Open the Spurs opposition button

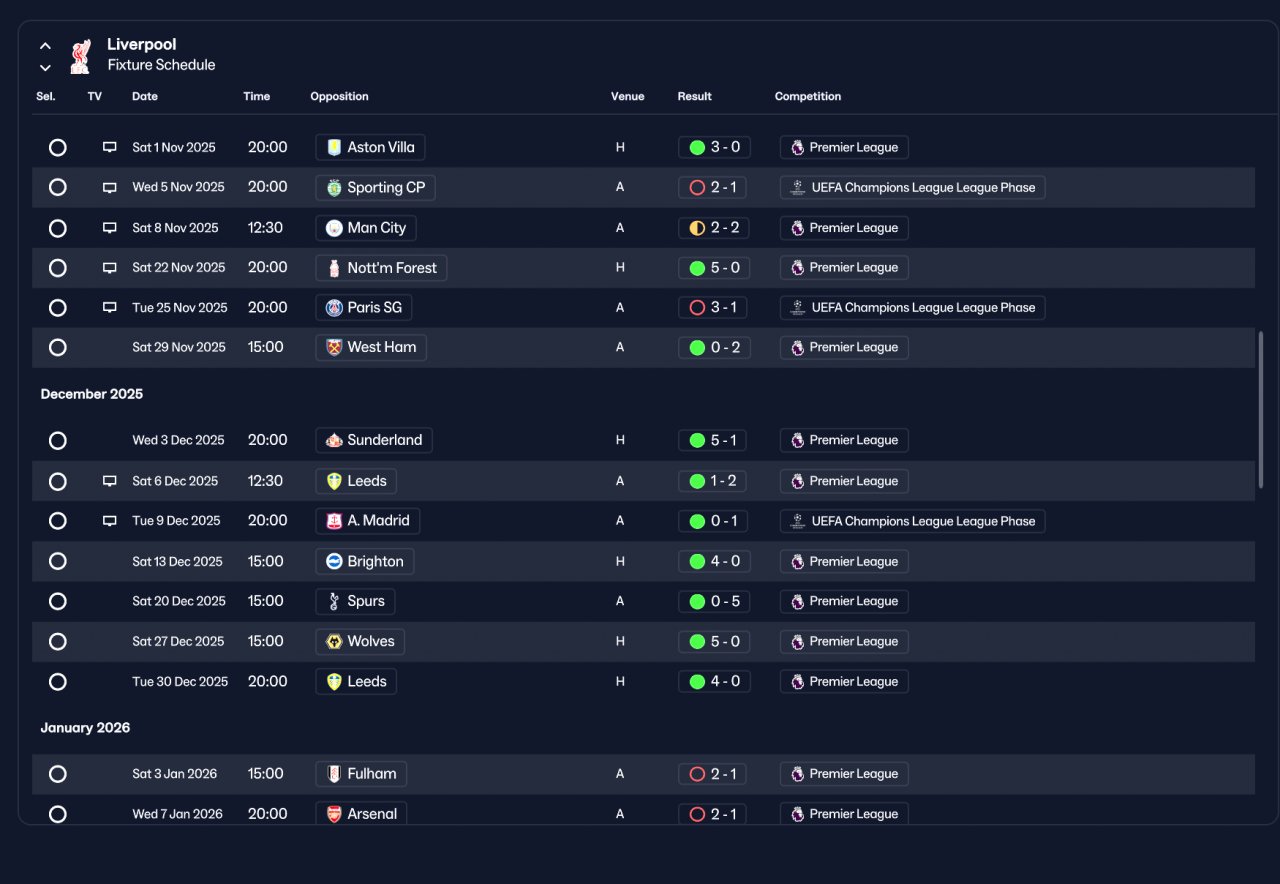(355, 602)
